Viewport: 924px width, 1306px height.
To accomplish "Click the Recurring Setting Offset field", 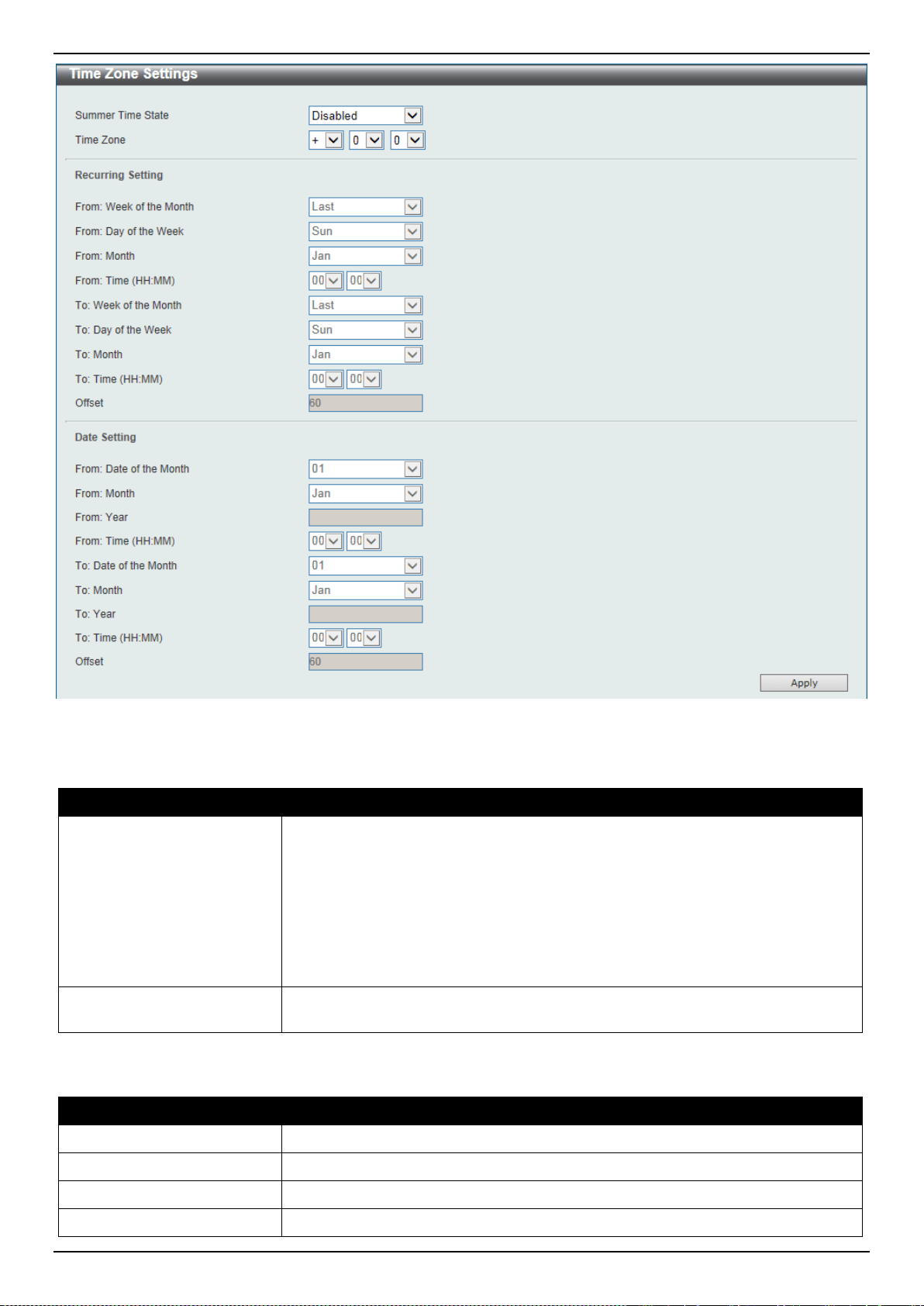I will pyautogui.click(x=365, y=403).
